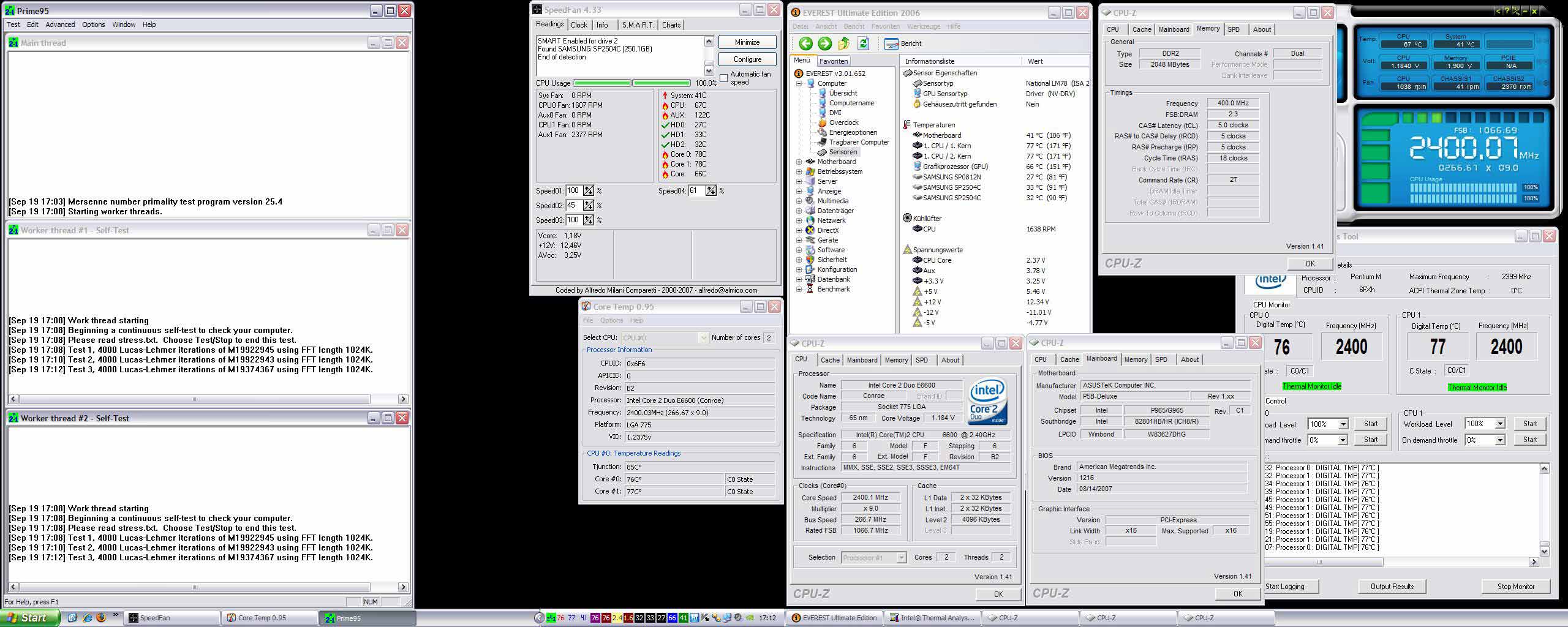Viewport: 1568px width, 627px height.
Task: Select the Sicherheit shield icon in EVEREST
Action: 810,260
